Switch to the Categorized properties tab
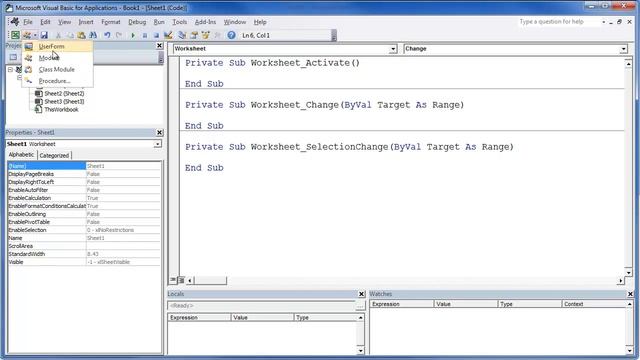The width and height of the screenshot is (640, 360). coord(54,156)
